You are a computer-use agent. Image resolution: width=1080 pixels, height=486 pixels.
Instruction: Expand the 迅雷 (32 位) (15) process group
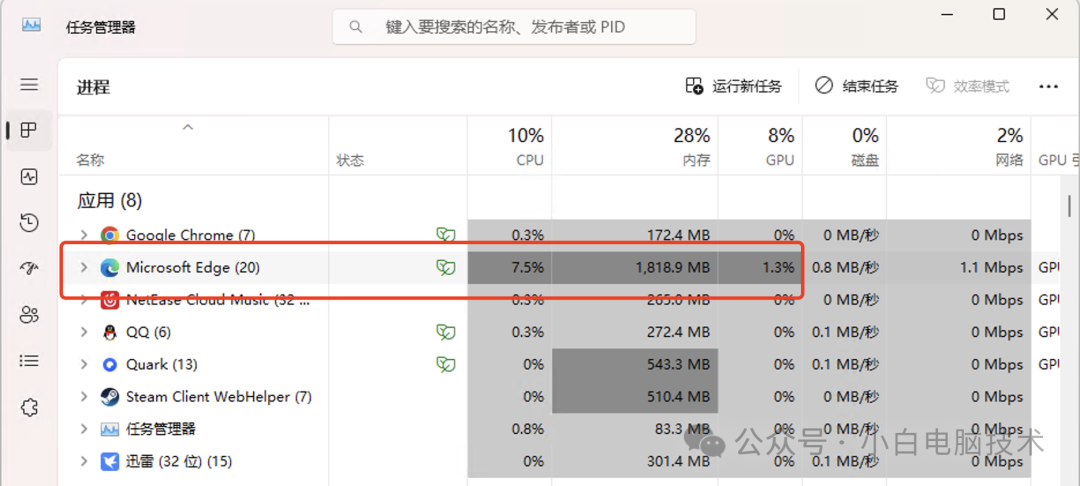click(83, 461)
